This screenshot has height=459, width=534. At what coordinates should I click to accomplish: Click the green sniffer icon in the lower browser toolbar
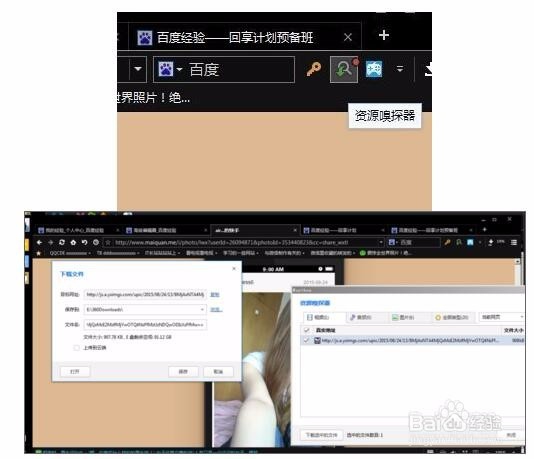459,242
